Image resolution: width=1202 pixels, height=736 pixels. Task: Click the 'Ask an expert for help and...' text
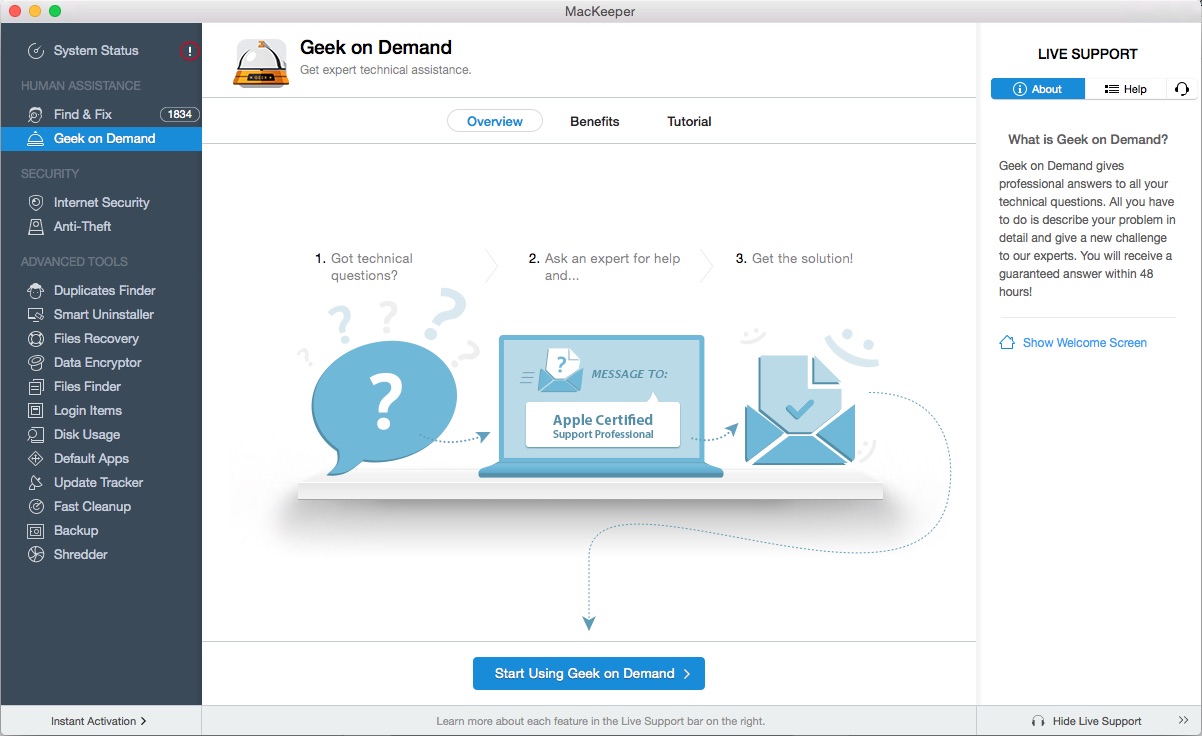tap(612, 267)
